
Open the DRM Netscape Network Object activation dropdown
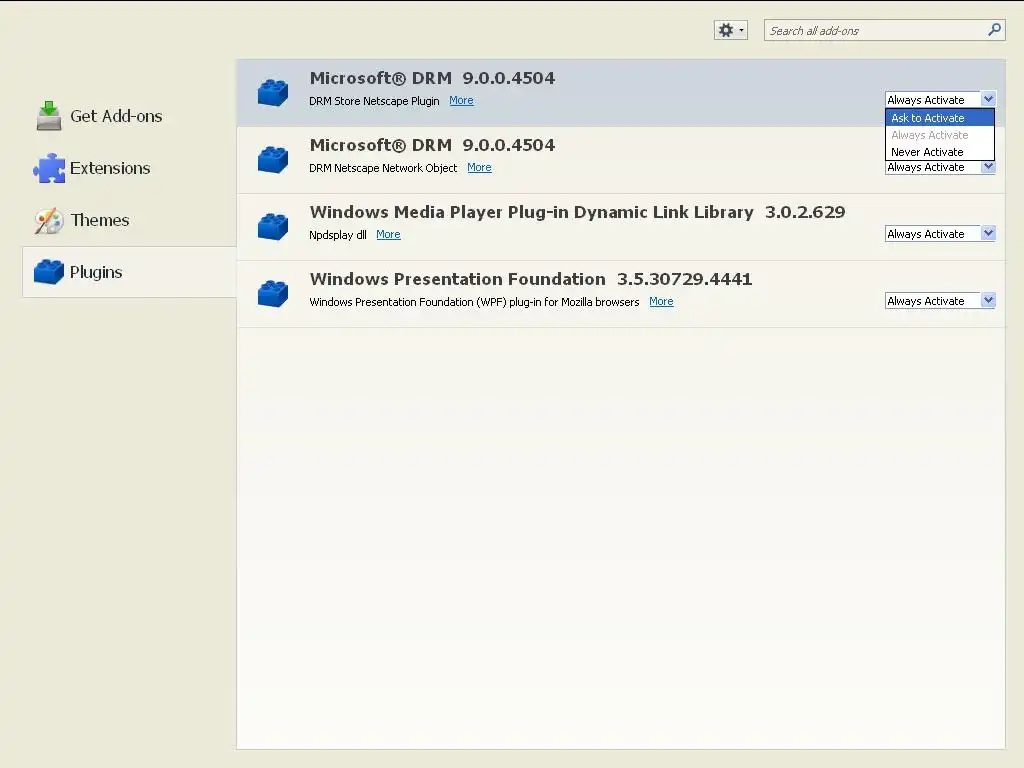tap(940, 168)
